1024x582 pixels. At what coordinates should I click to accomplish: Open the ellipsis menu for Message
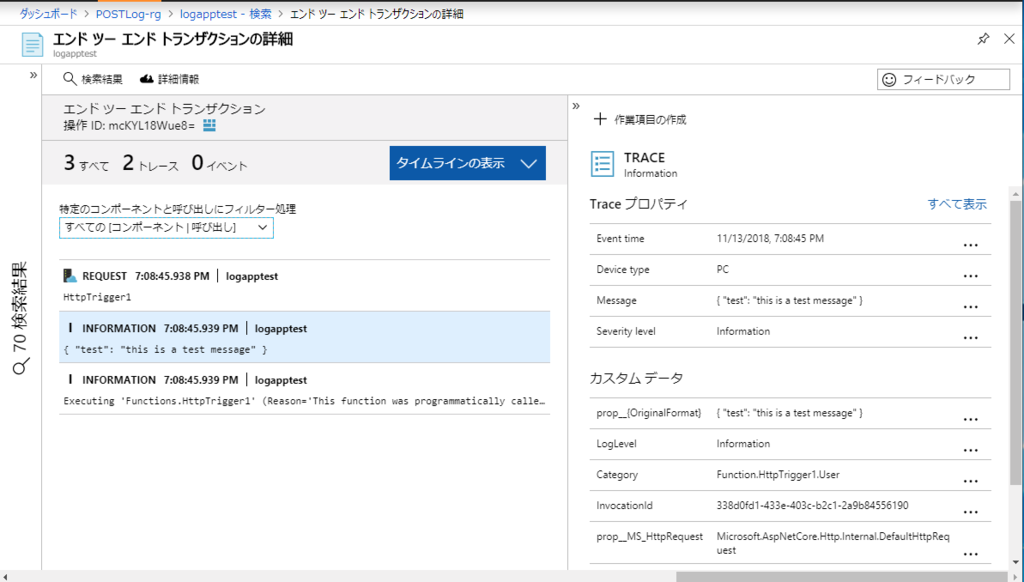pos(970,306)
